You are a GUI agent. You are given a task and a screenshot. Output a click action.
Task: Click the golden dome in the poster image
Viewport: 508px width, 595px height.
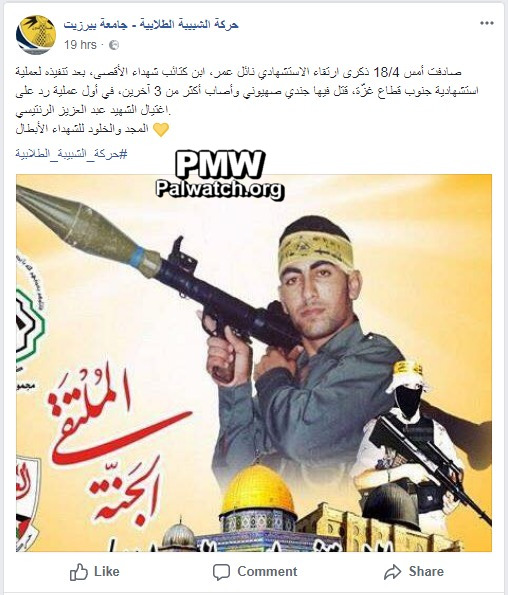tap(258, 490)
